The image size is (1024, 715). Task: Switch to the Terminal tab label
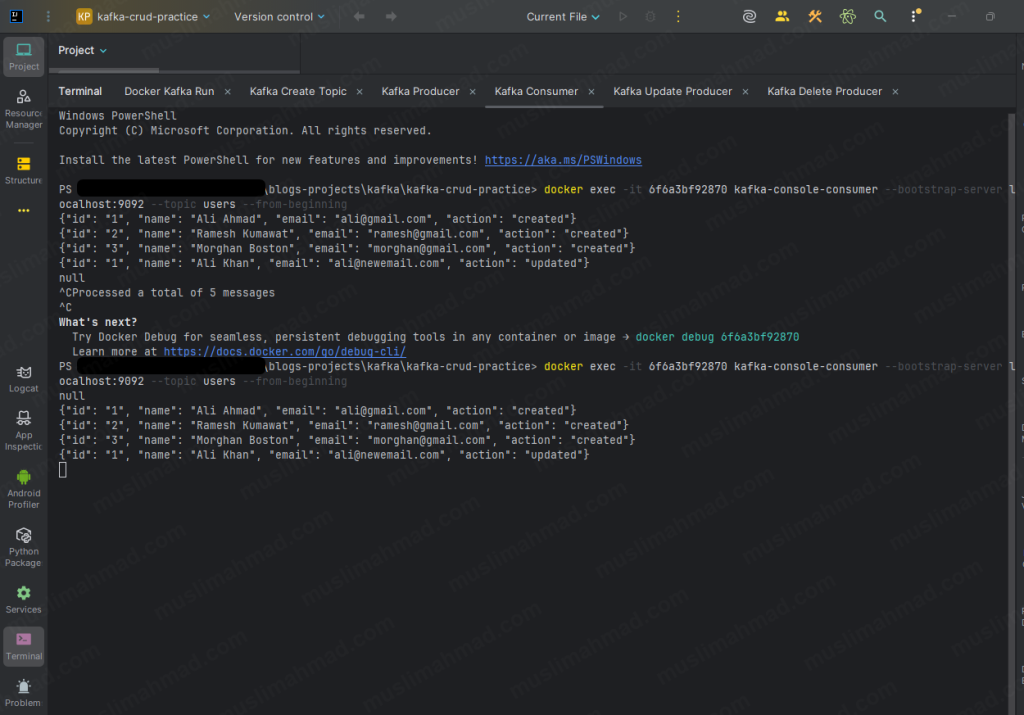tap(80, 91)
